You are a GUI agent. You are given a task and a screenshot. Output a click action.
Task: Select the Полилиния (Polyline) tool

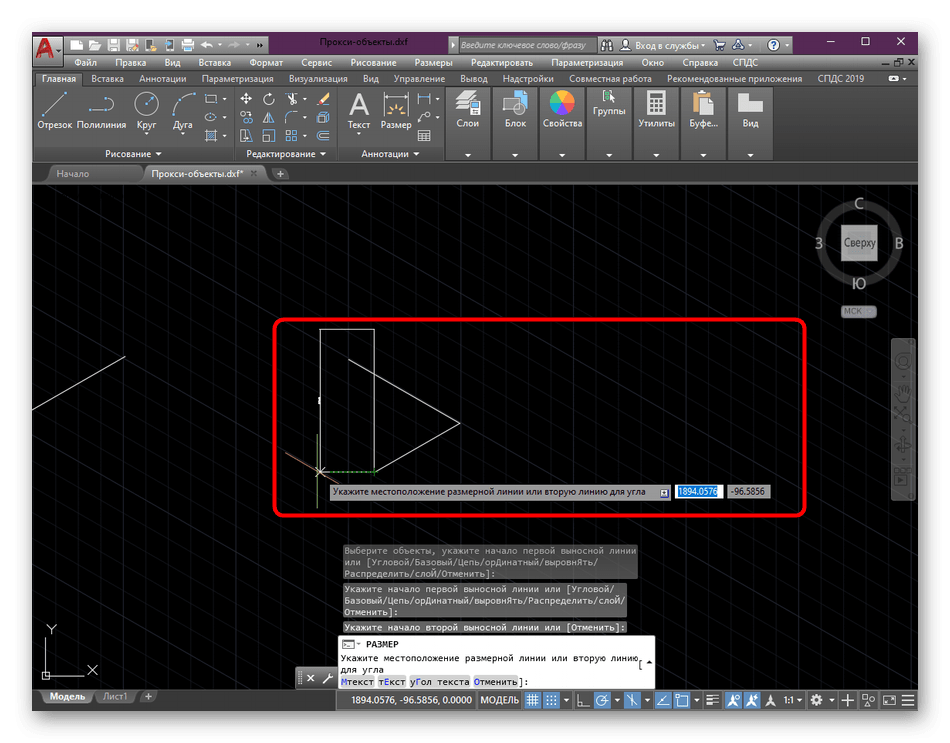click(101, 110)
